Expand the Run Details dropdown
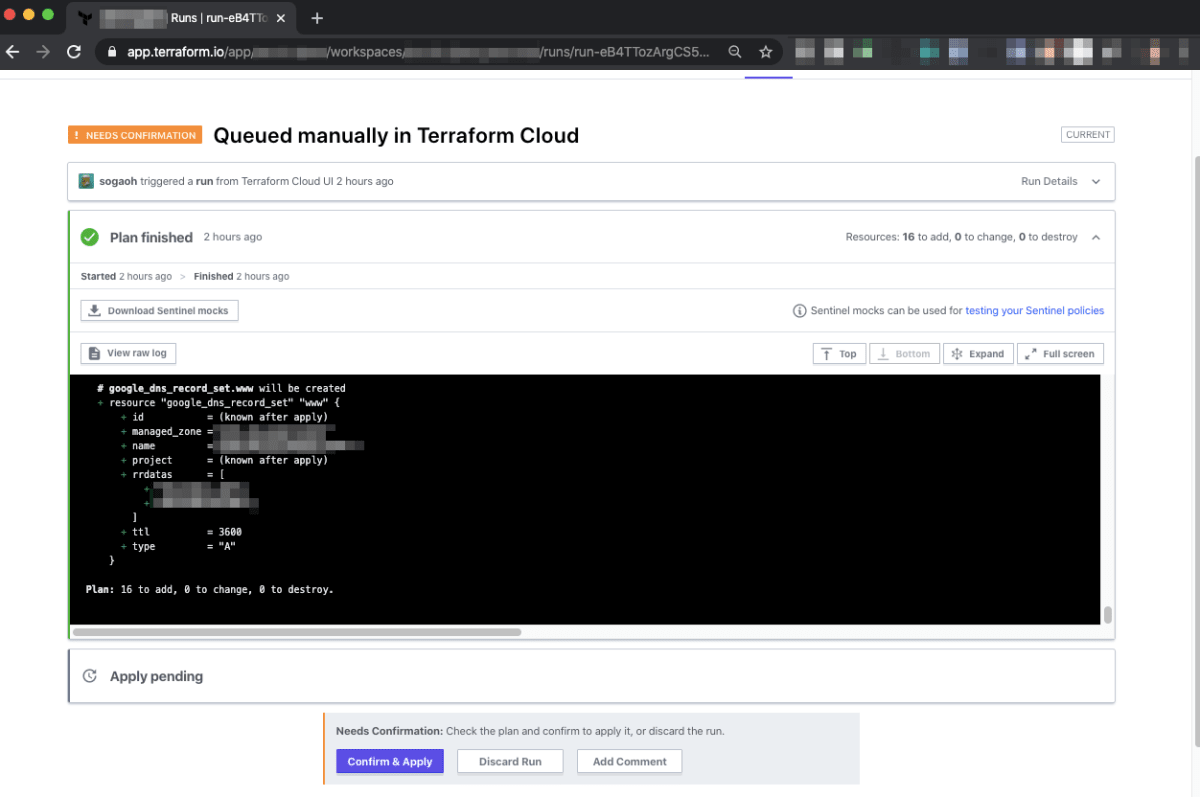This screenshot has height=797, width=1200. [1060, 181]
